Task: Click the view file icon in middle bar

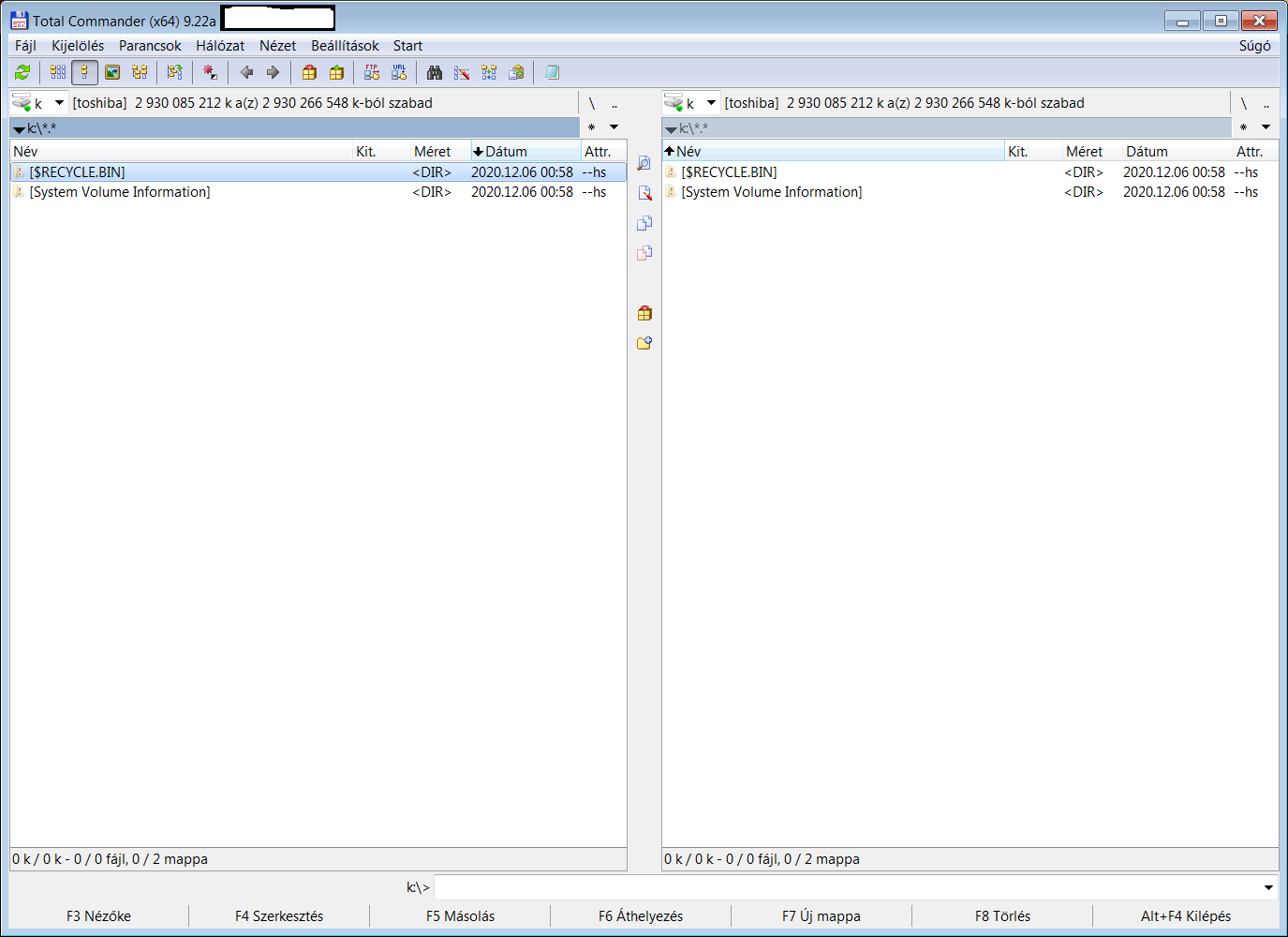Action: pos(644,163)
